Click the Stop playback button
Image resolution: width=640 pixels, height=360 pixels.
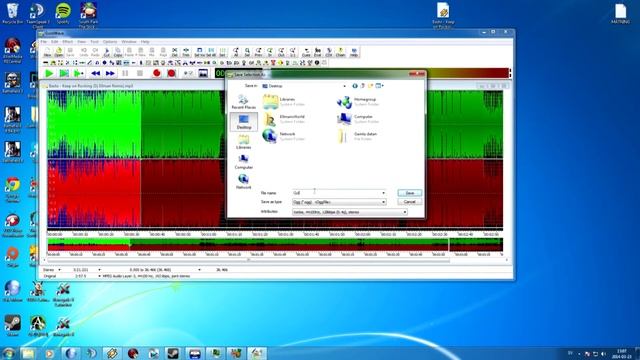coord(140,73)
